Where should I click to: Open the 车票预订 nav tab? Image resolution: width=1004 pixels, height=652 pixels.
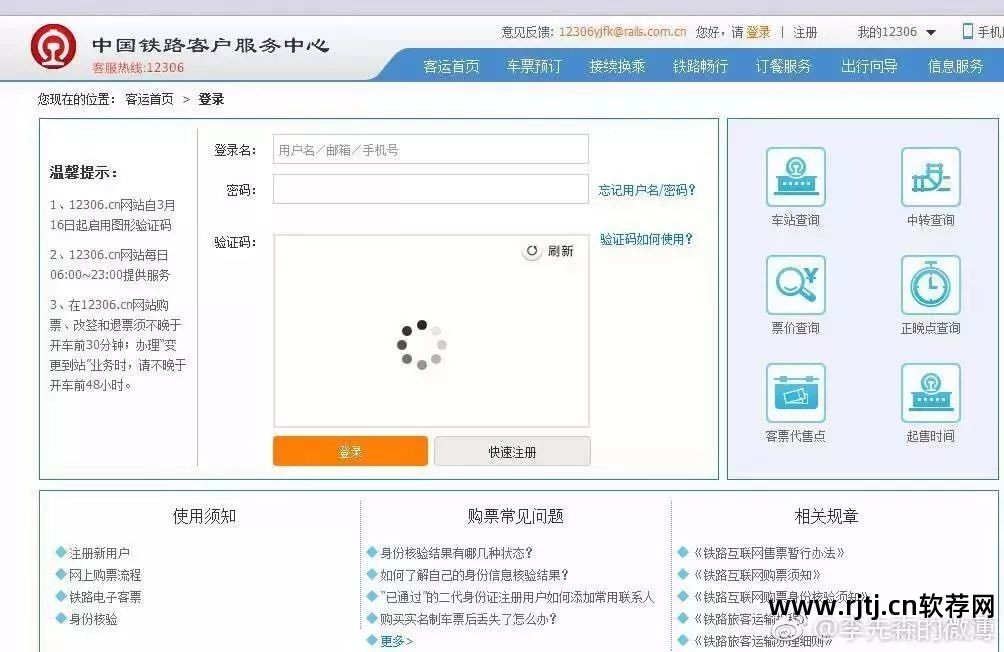pos(534,66)
